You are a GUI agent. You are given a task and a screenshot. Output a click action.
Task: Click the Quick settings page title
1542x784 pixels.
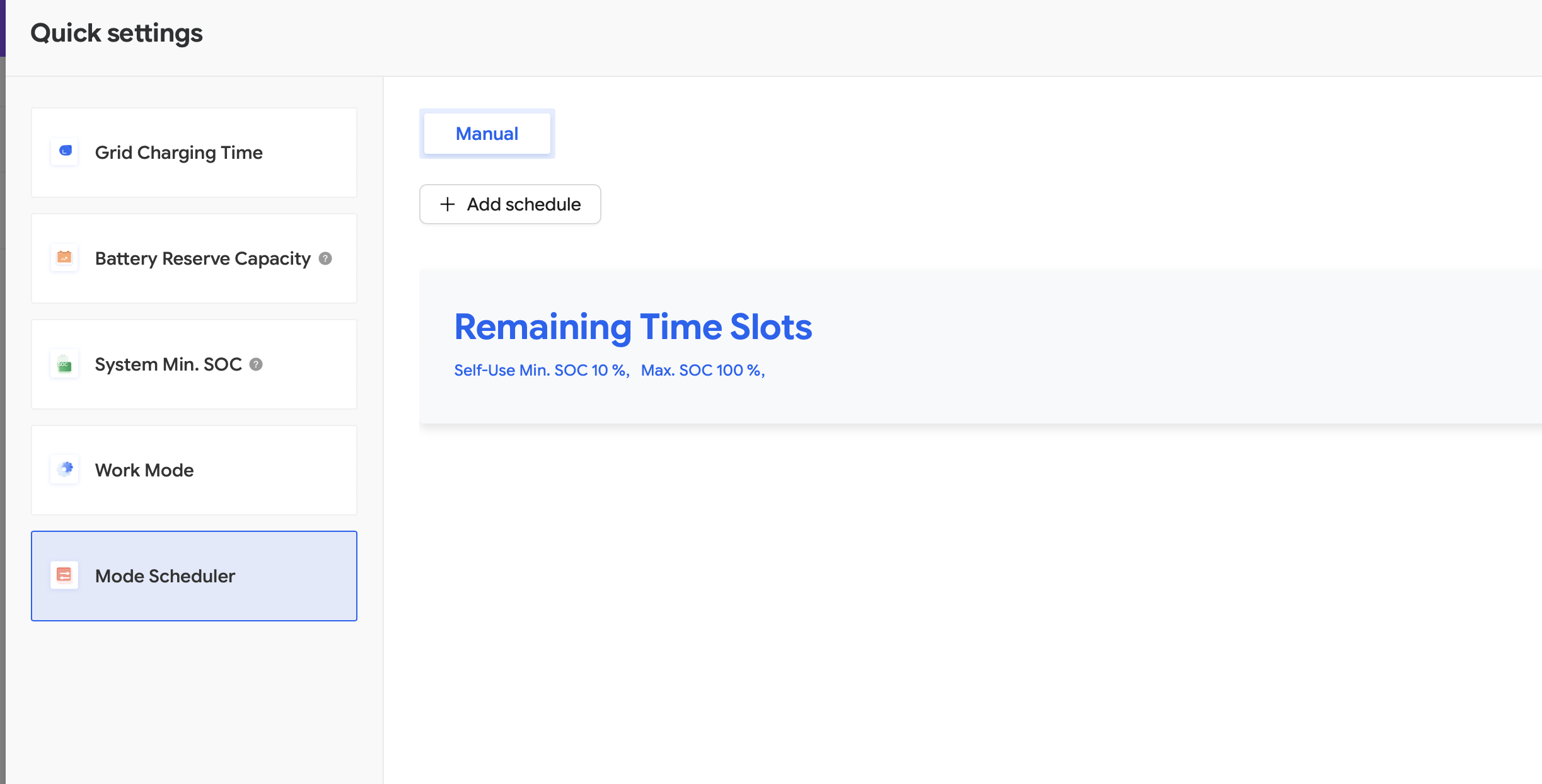tap(117, 33)
